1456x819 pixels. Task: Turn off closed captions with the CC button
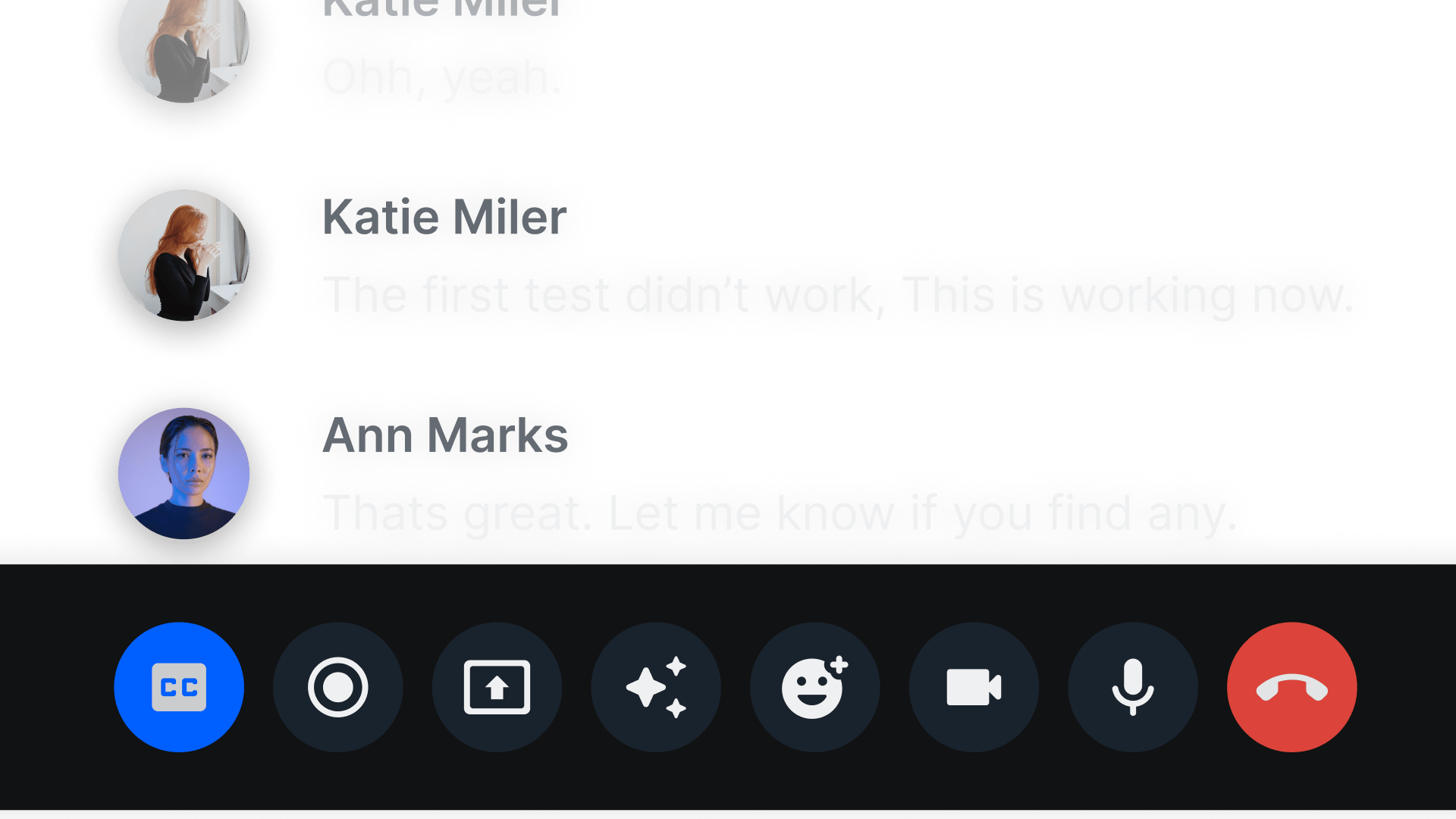[x=179, y=687]
